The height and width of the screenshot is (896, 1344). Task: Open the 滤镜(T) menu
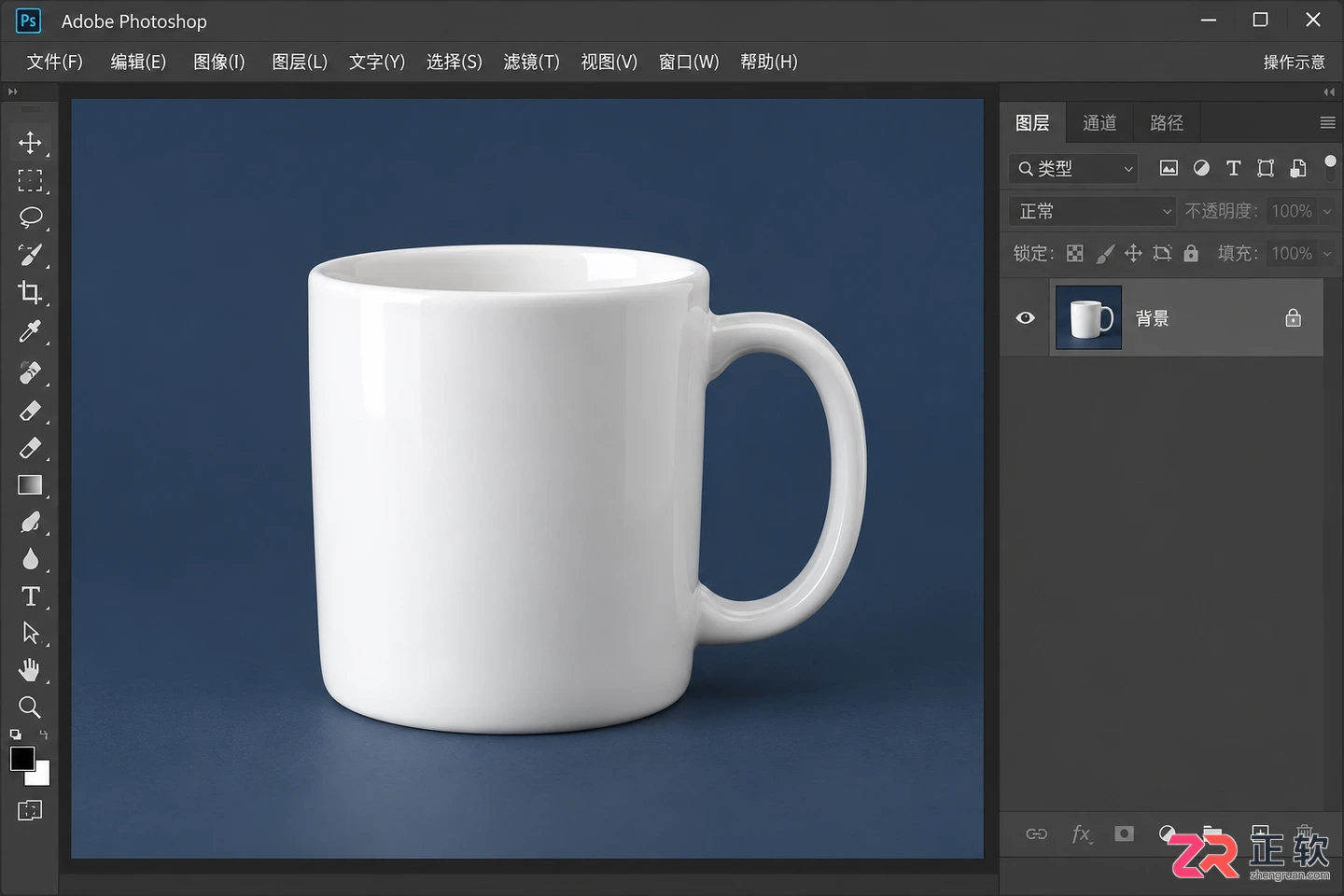click(531, 62)
